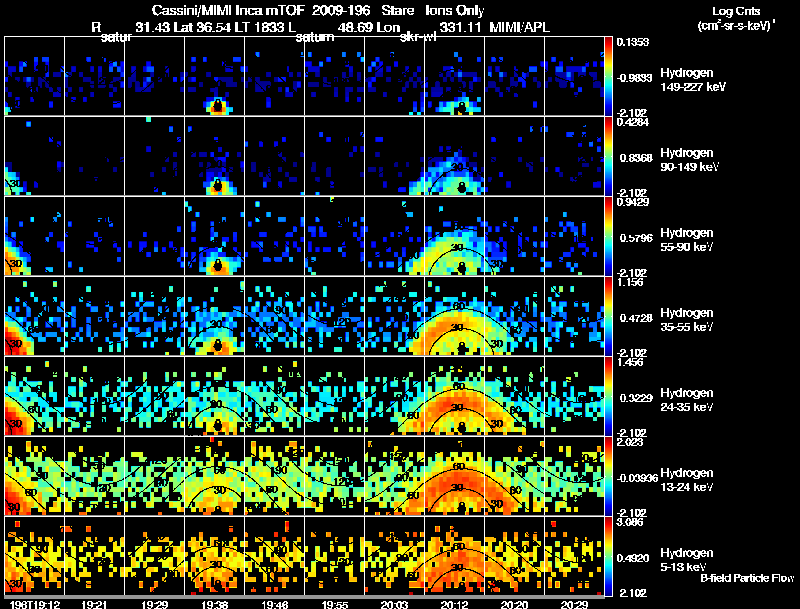
Task: Click the 20:12 time axis label
Action: coord(455,605)
